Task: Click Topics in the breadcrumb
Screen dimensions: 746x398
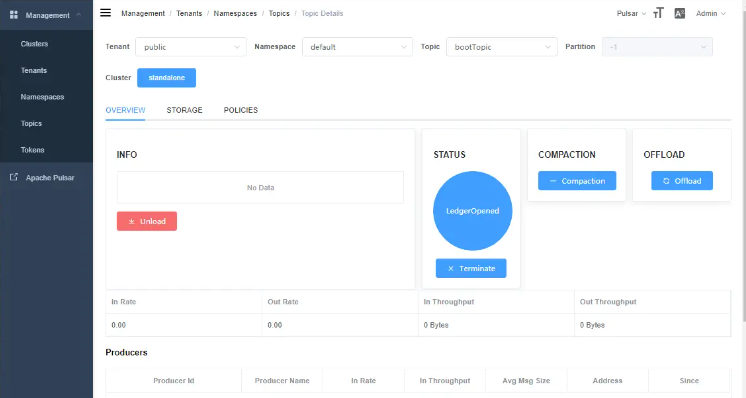Action: click(x=279, y=13)
